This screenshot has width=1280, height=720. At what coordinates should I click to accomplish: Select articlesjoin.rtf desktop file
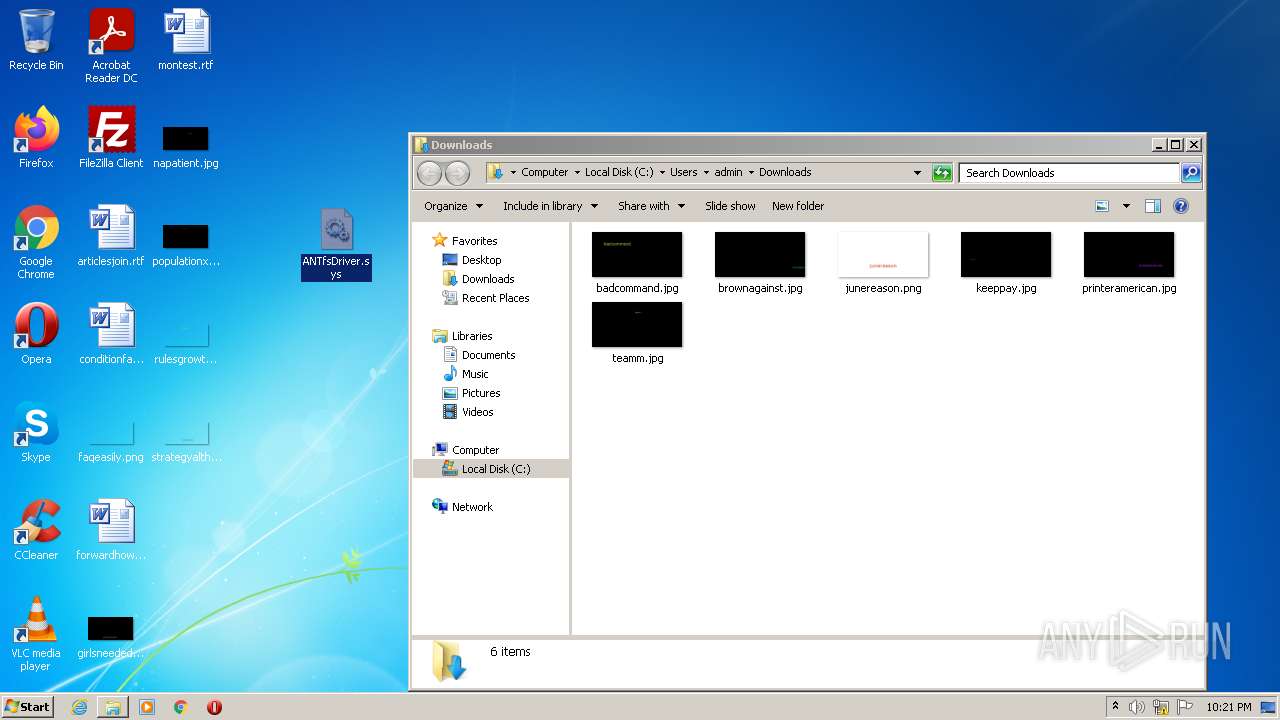pos(111,236)
